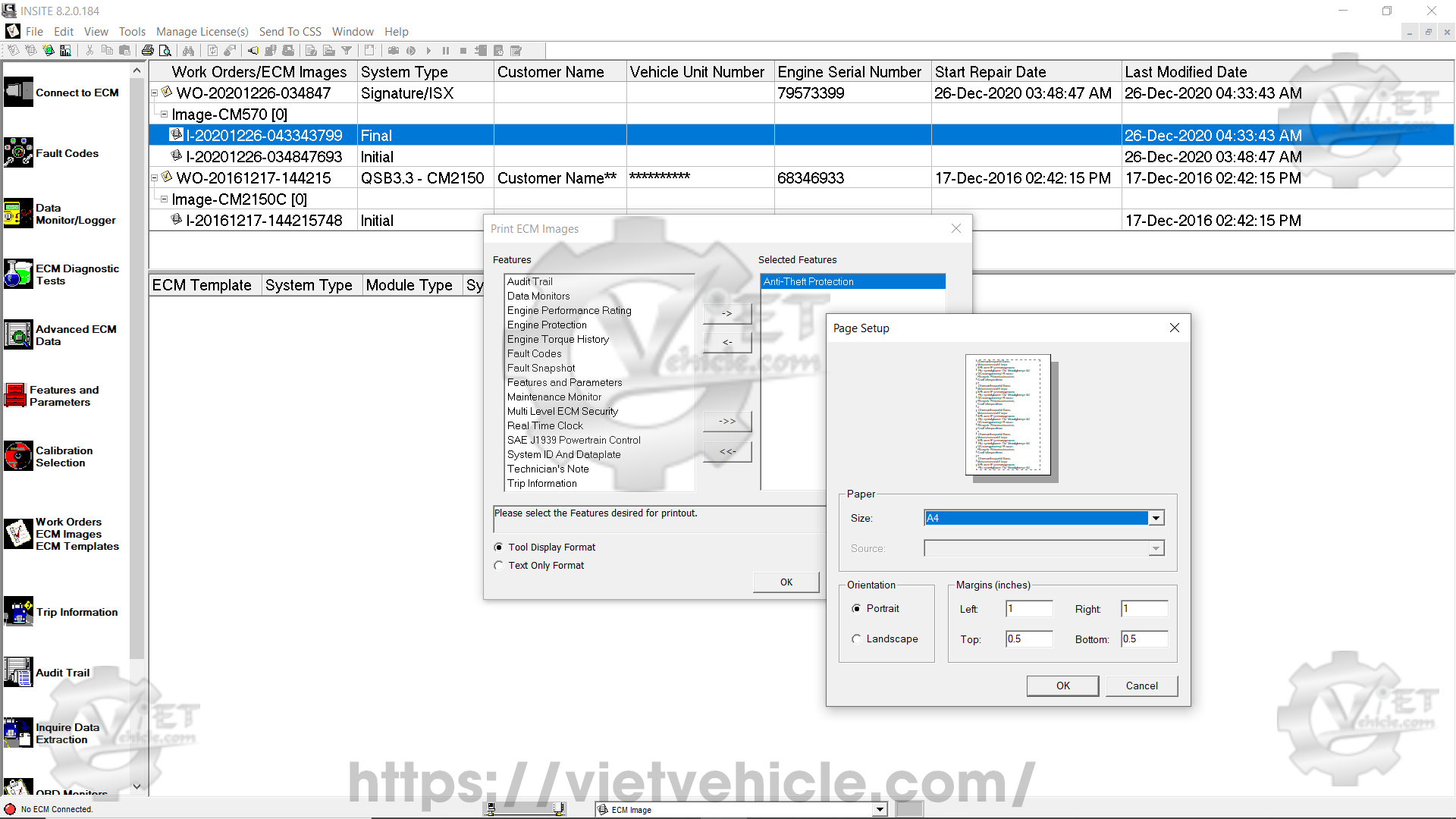Click the add-all '->>' features button
Screen dimensions: 1456x819
[726, 421]
